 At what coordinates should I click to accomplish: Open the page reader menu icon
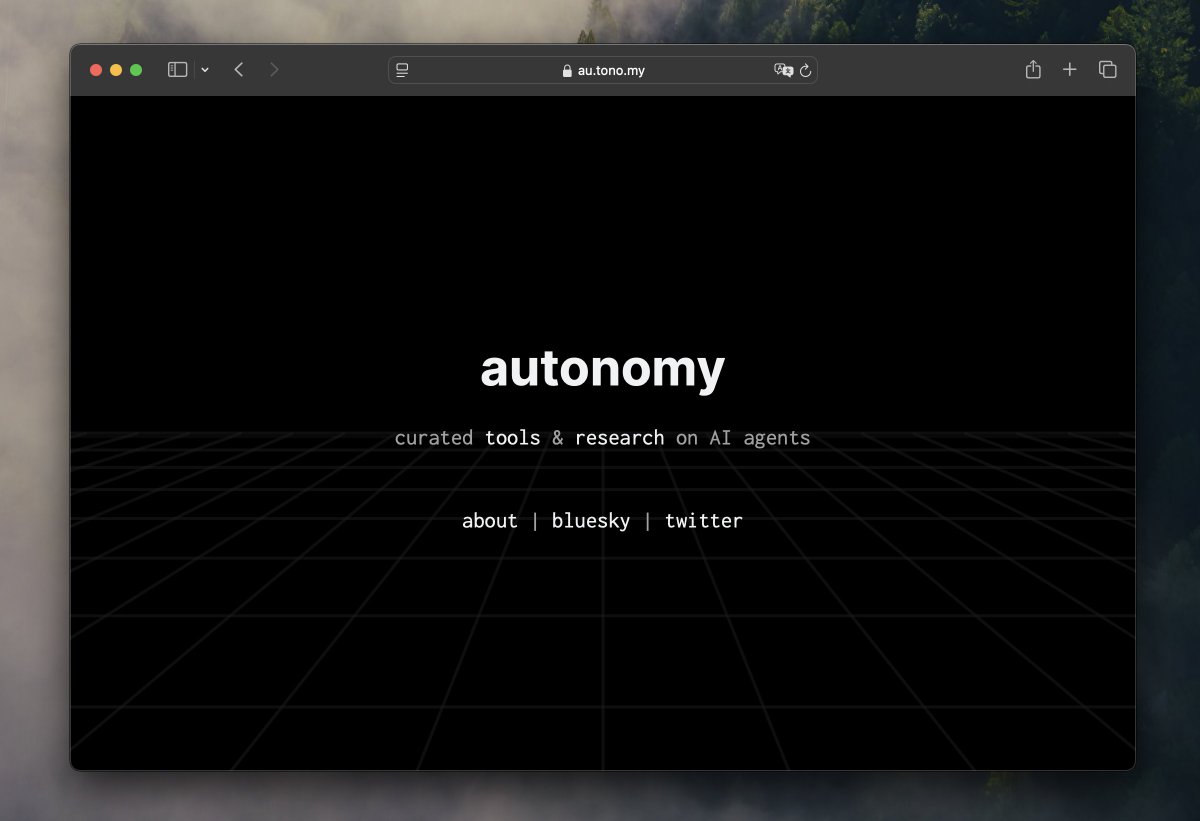pos(402,70)
